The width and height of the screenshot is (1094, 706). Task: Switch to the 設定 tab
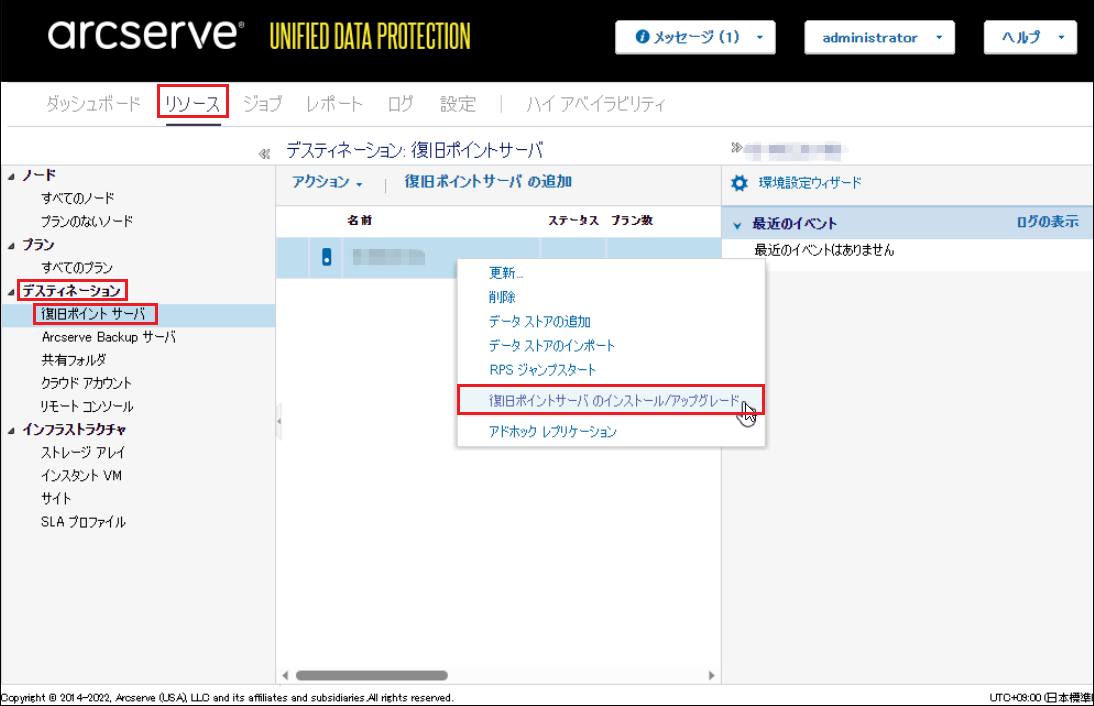click(458, 104)
